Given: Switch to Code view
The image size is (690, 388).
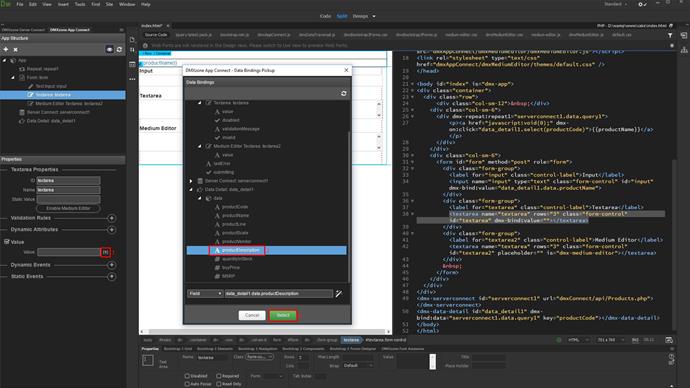Looking at the screenshot, I should [325, 16].
